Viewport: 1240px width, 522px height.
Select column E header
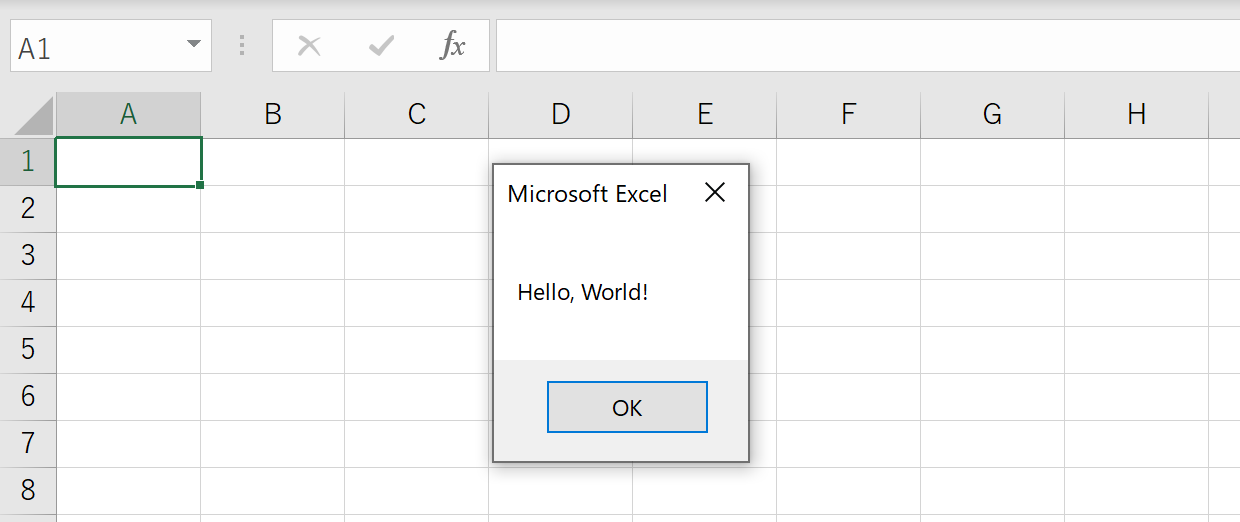[x=704, y=115]
